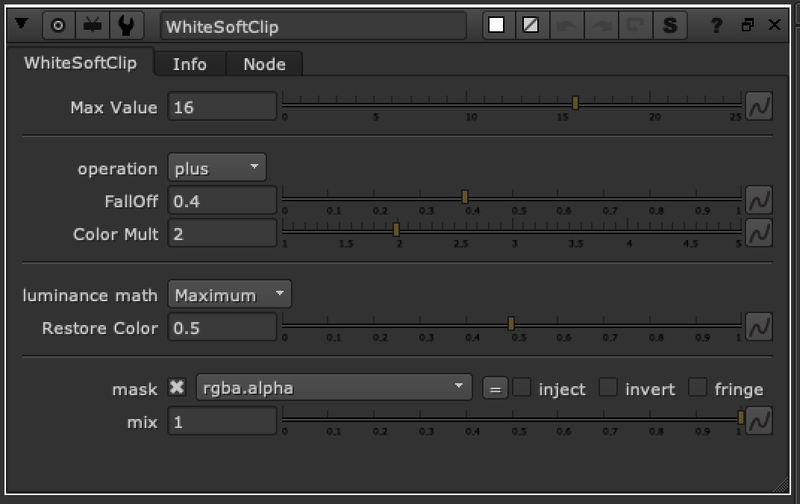Click the Restore Color value field
This screenshot has width=800, height=504.
coord(222,327)
